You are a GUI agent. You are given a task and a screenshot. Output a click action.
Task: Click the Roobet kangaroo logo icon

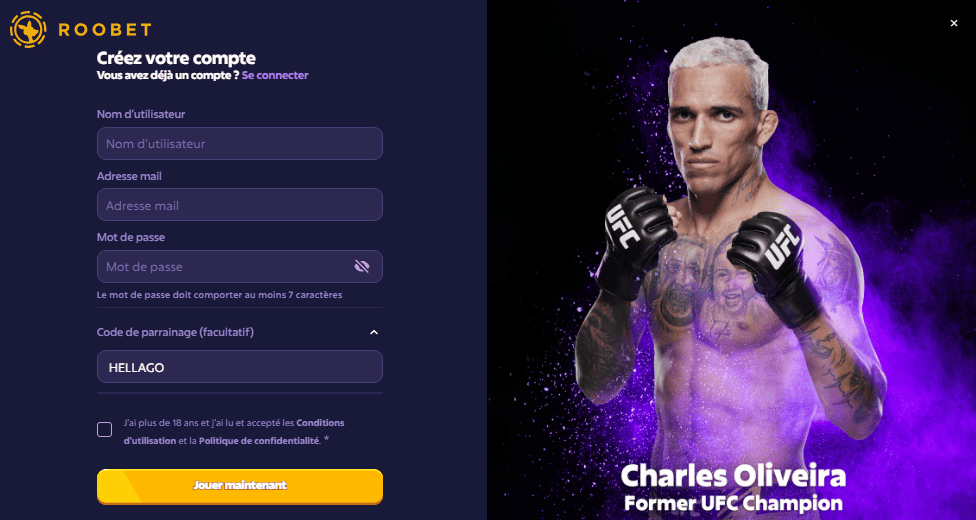(28, 29)
